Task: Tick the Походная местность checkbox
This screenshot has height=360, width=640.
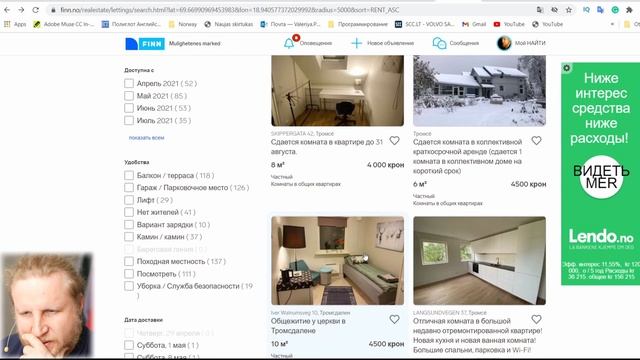Action: (x=129, y=261)
